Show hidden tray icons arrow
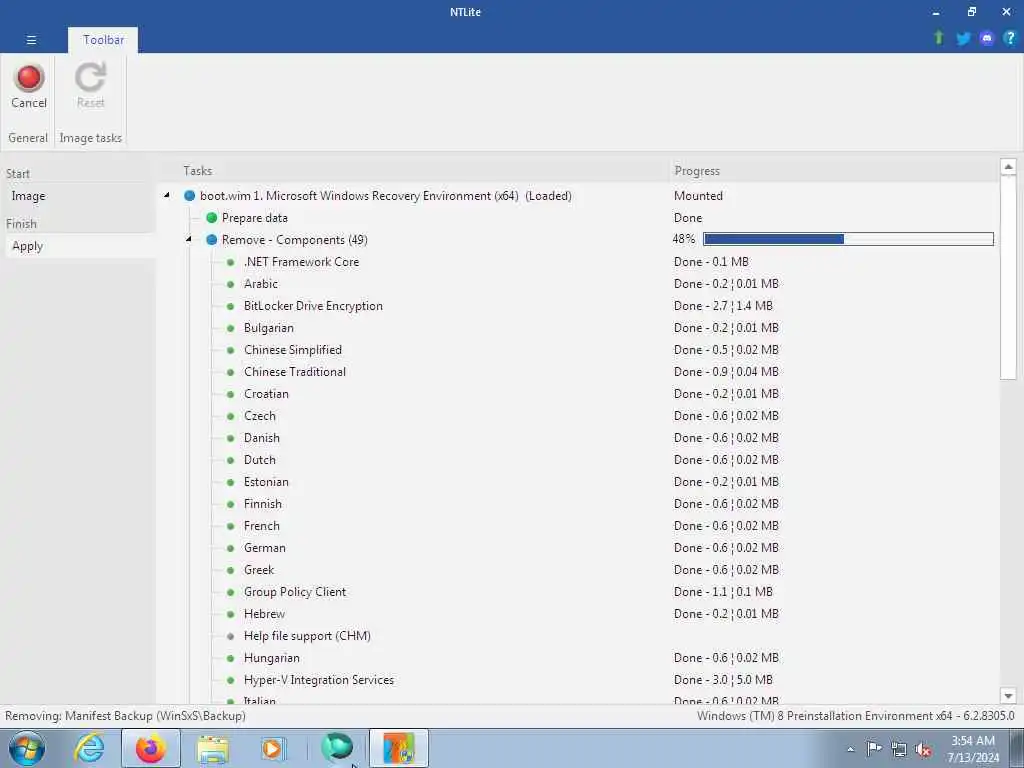Viewport: 1024px width, 768px height. coord(850,749)
